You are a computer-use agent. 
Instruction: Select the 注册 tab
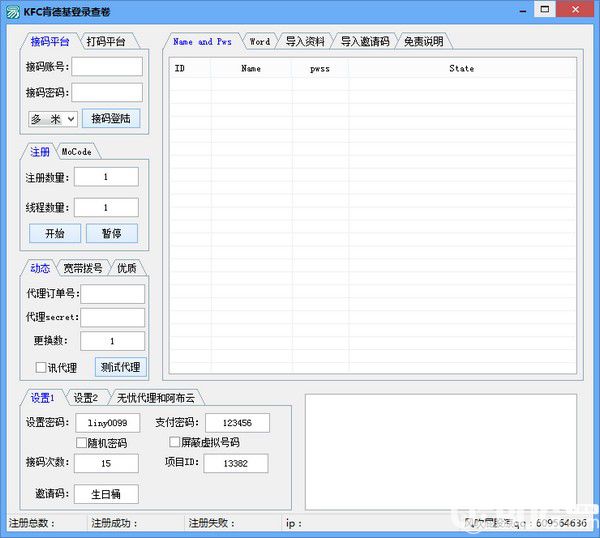pos(40,152)
